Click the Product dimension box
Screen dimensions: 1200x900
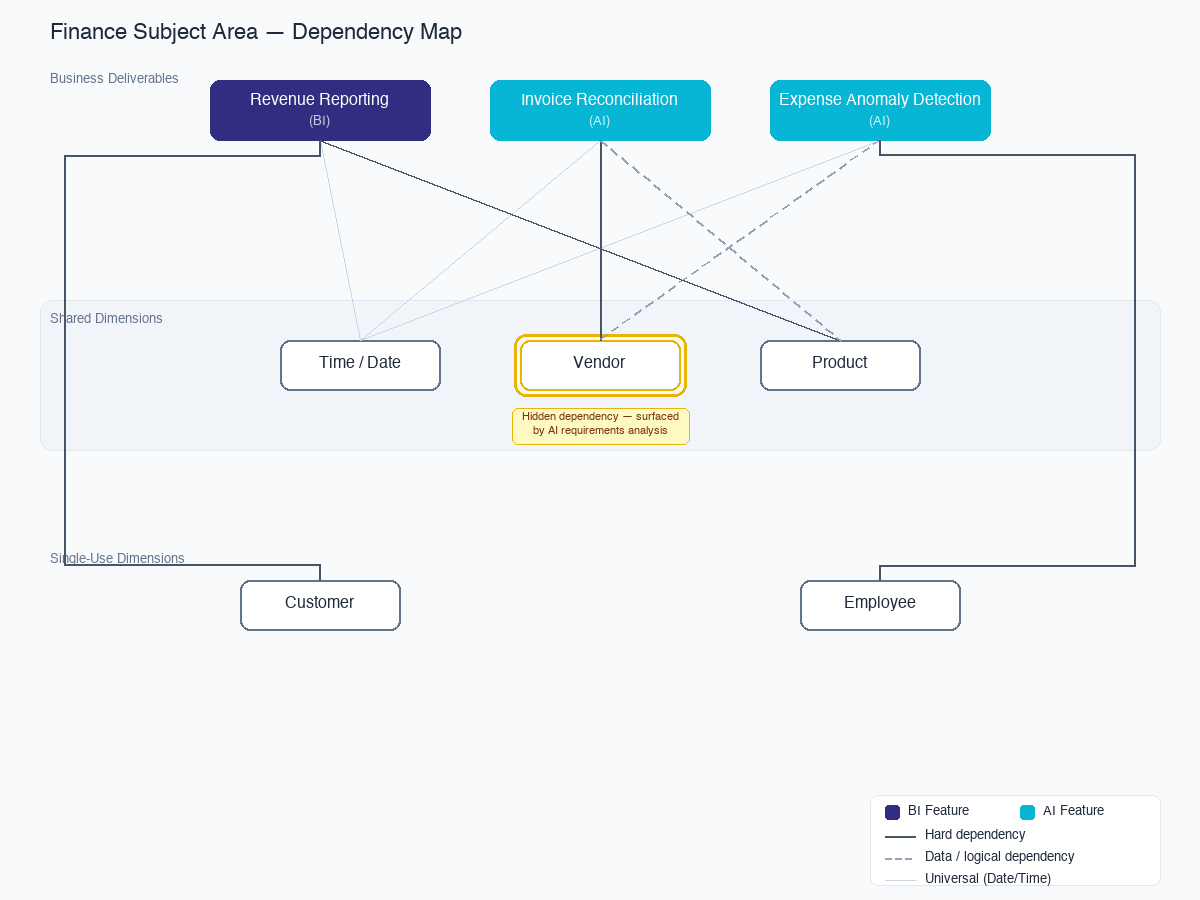click(840, 364)
